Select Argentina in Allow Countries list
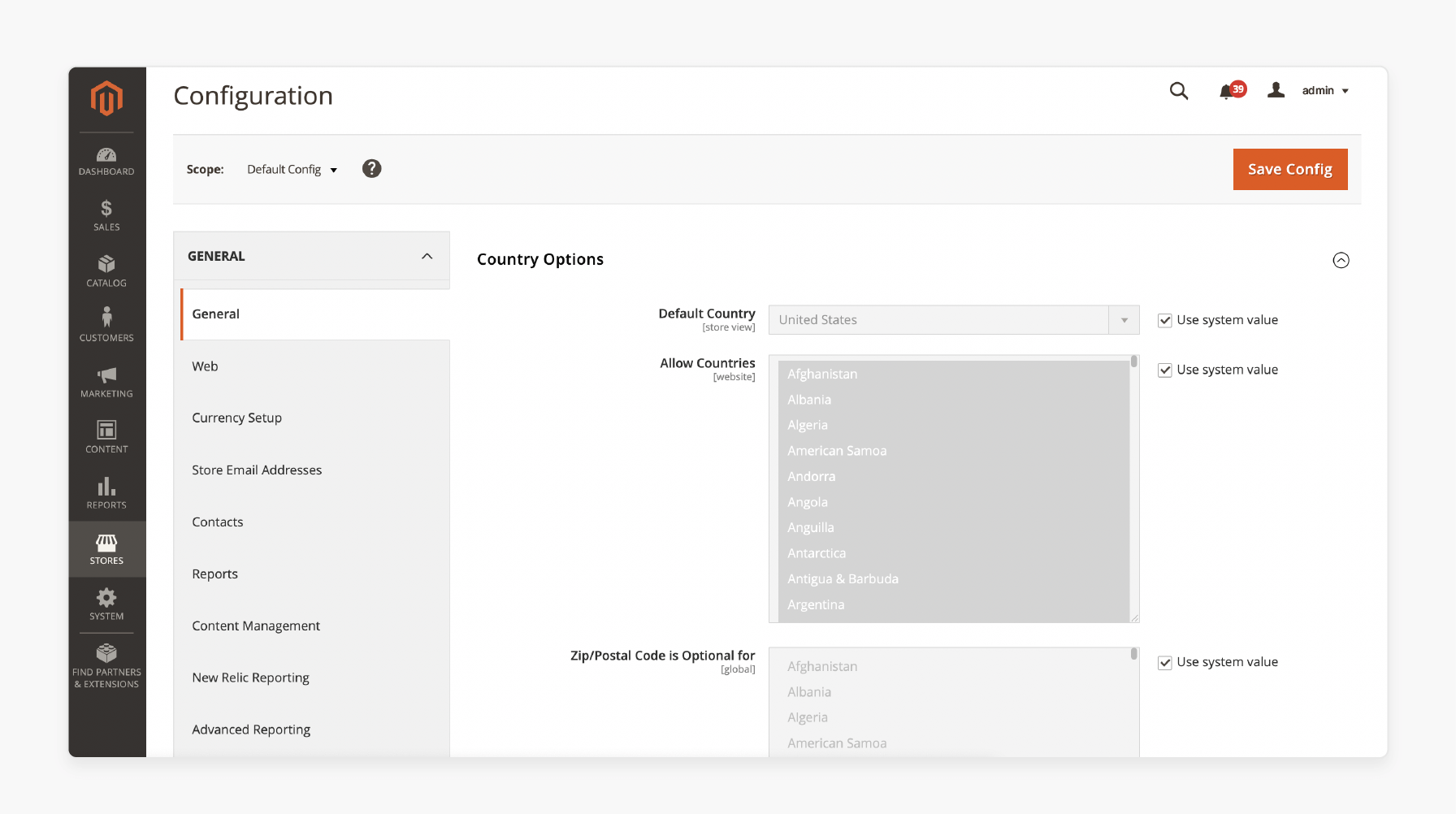This screenshot has height=814, width=1456. (954, 605)
